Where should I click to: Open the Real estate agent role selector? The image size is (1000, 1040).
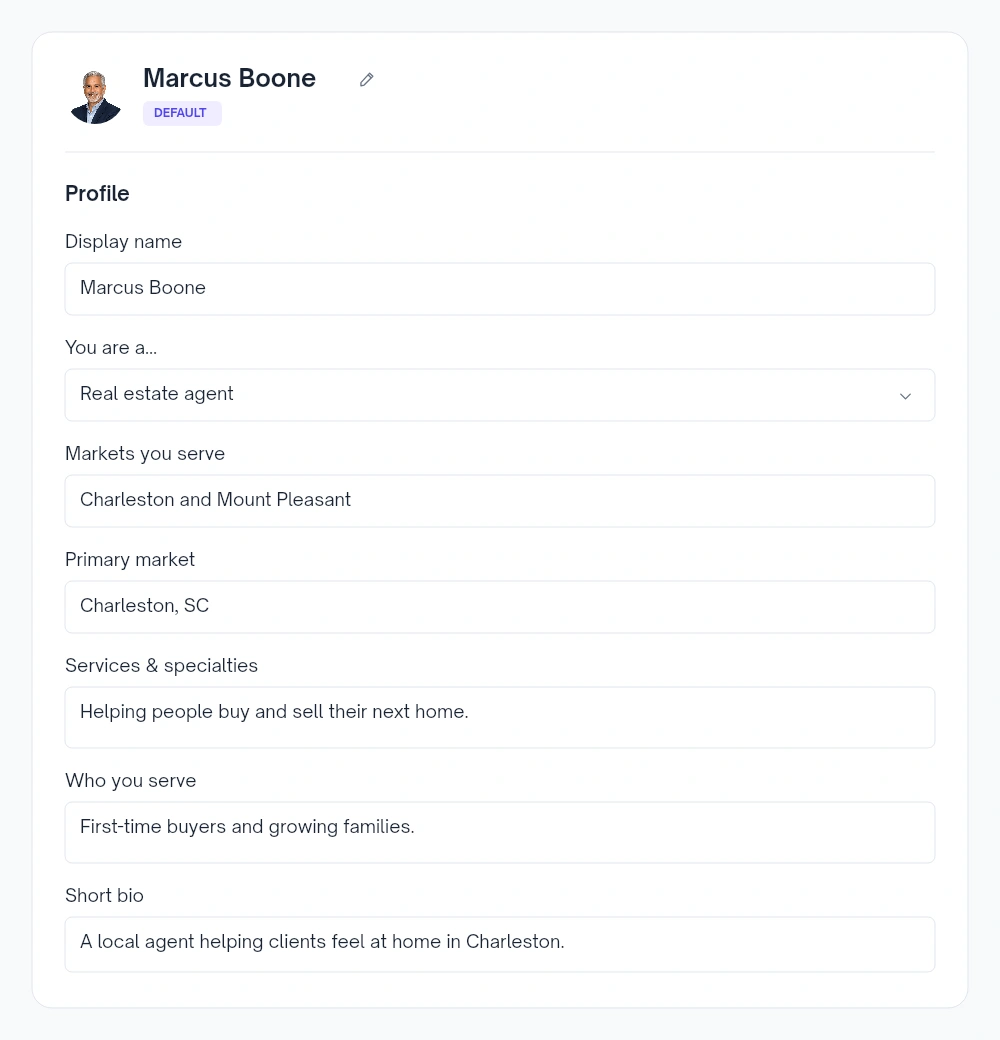500,395
